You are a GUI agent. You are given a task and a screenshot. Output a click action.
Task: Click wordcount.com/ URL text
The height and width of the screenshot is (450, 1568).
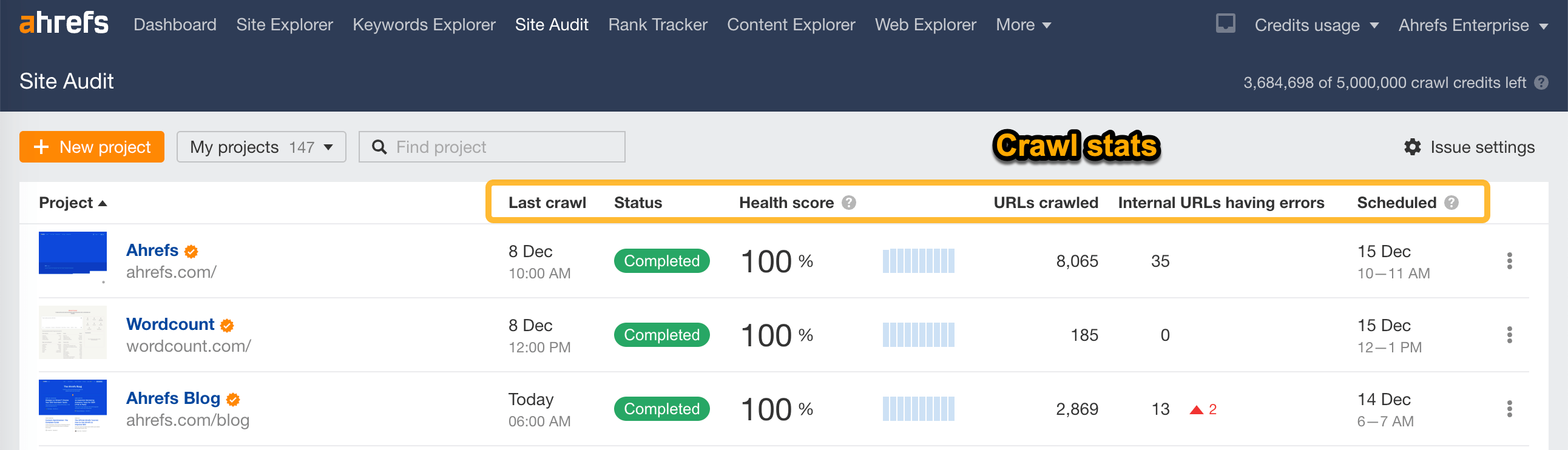coord(189,346)
